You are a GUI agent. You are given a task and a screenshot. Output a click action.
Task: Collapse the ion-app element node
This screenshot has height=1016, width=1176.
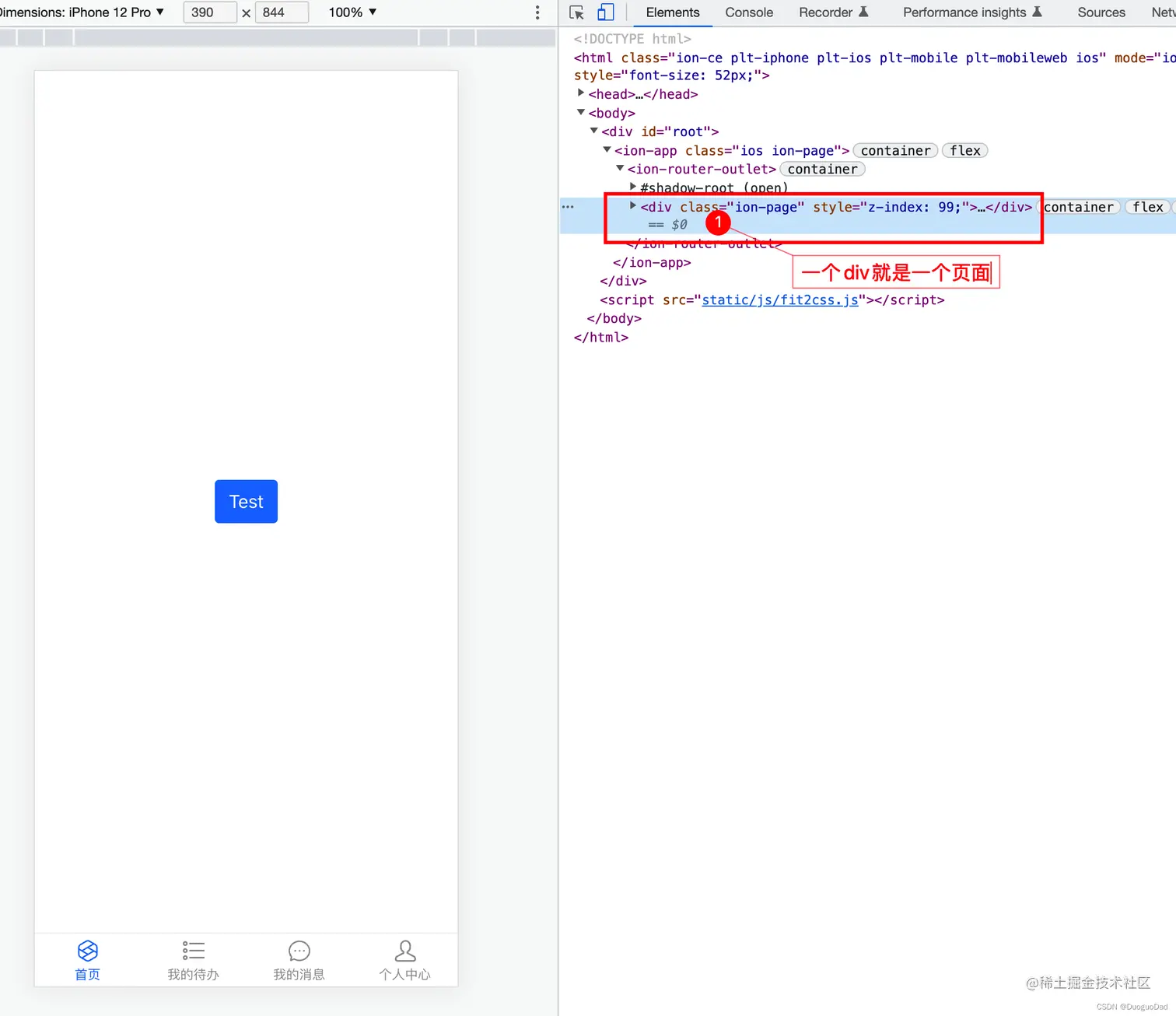[607, 149]
